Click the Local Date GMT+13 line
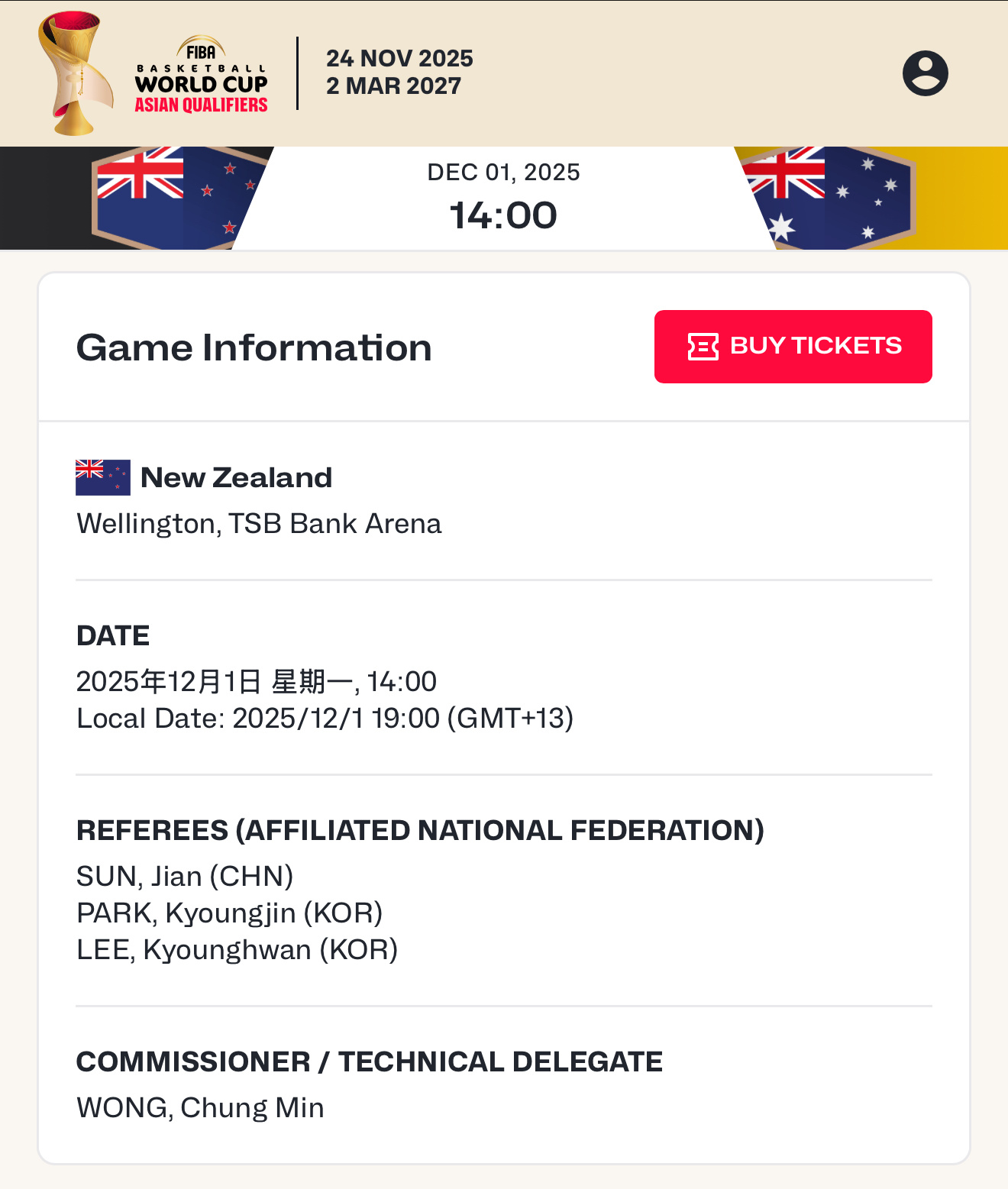The height and width of the screenshot is (1189, 1008). (x=325, y=719)
